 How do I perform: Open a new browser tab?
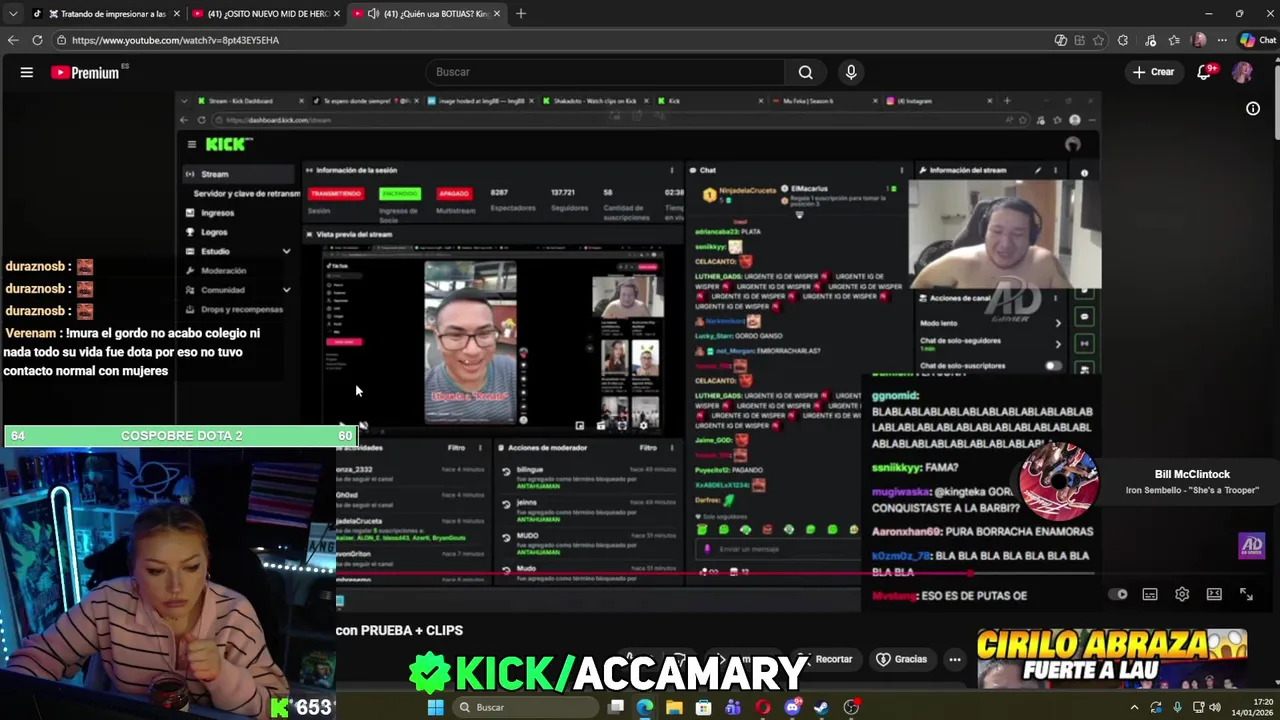[x=521, y=14]
